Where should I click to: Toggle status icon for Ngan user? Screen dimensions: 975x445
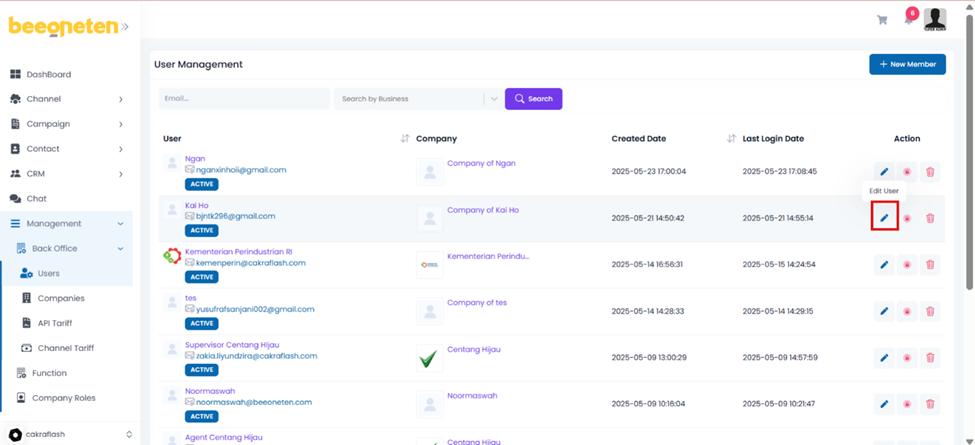(x=907, y=172)
